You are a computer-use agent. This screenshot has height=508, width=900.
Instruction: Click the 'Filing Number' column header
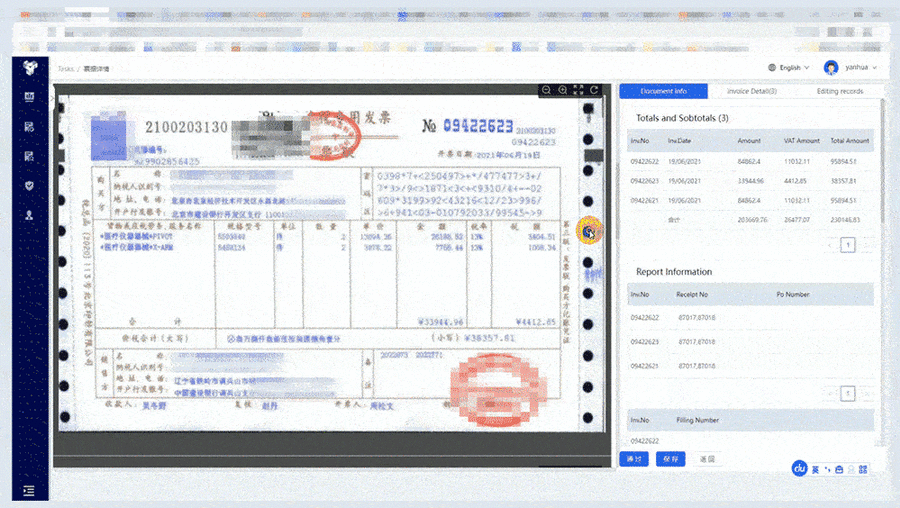point(697,420)
